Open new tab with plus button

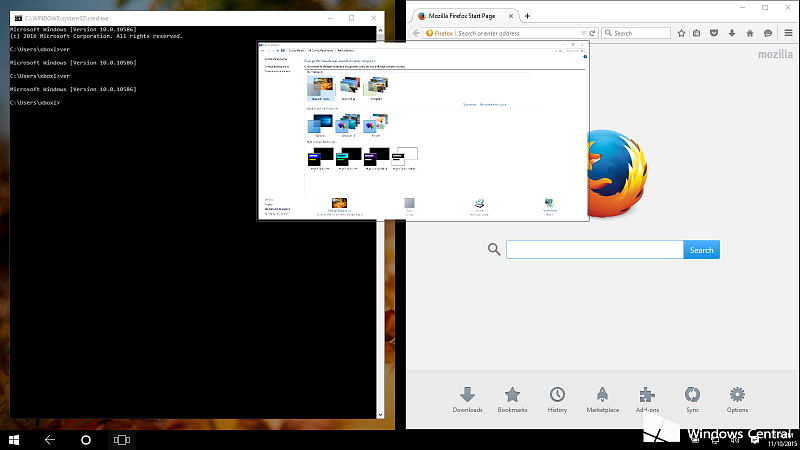click(527, 16)
